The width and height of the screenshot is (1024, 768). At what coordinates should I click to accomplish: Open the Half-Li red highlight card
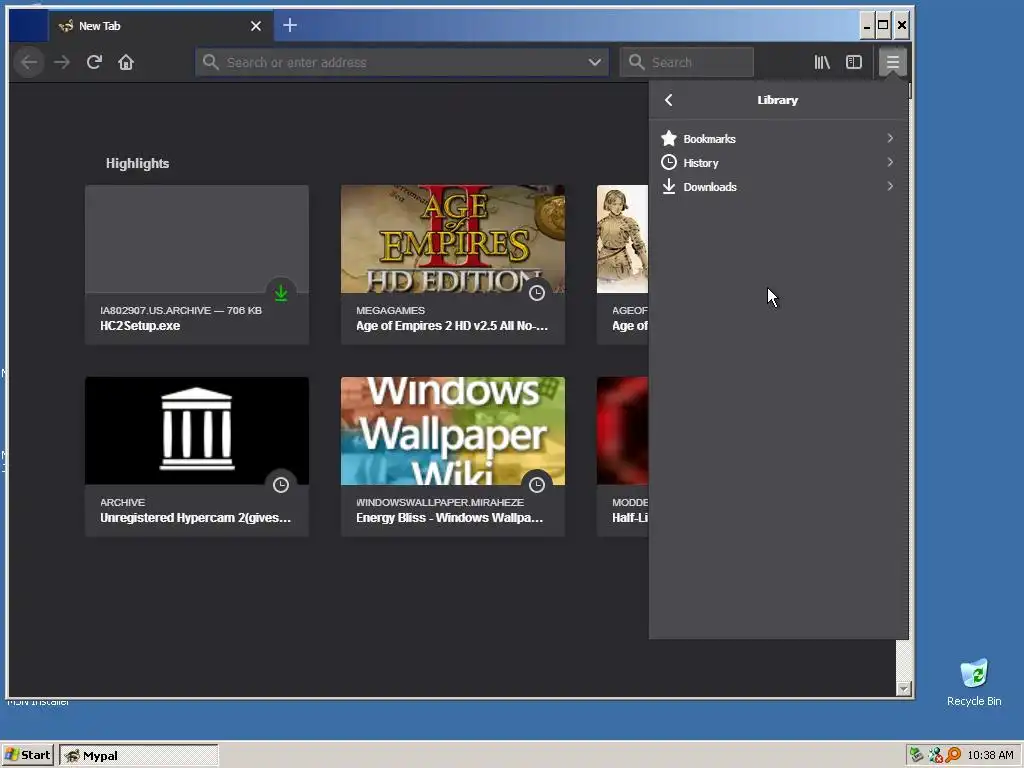(x=622, y=456)
